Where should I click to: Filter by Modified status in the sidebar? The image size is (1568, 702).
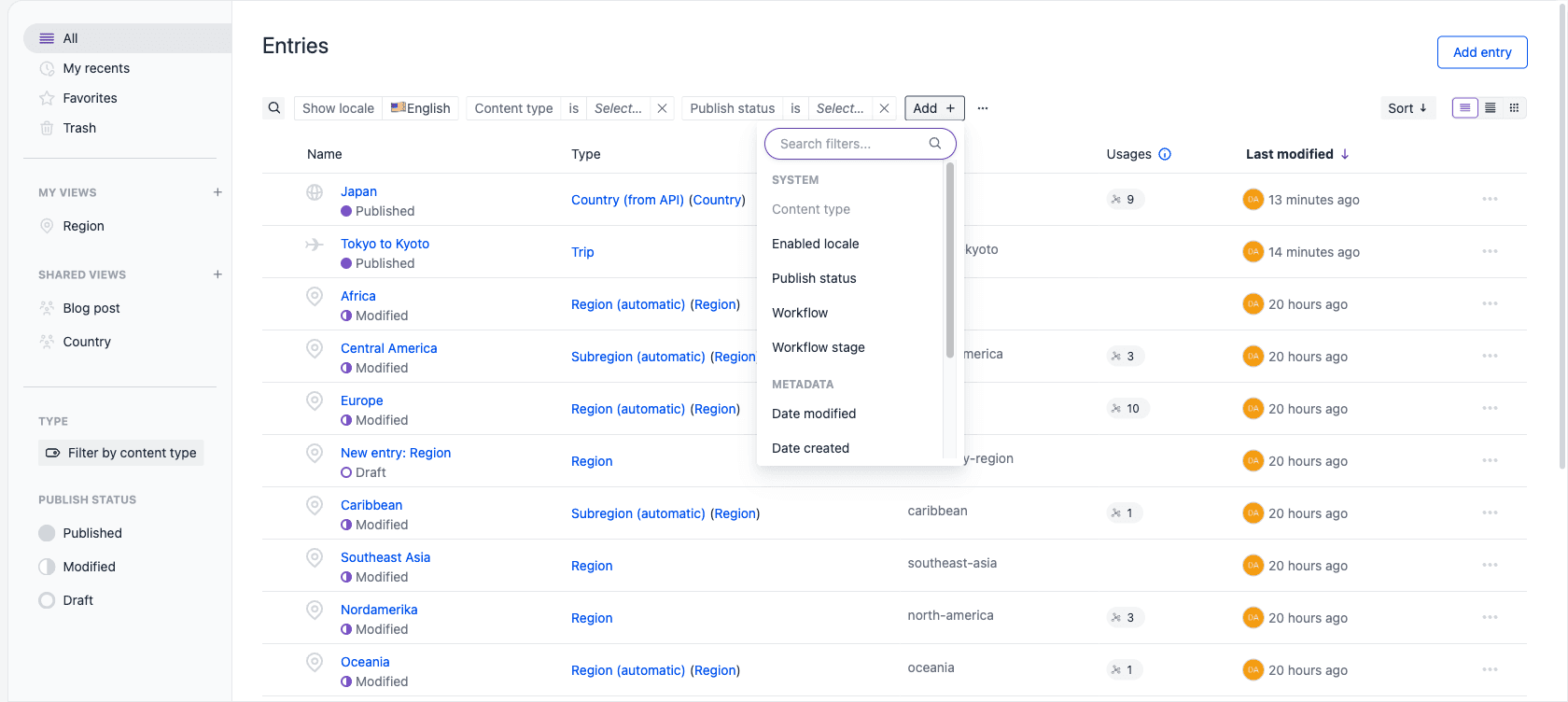click(x=77, y=567)
